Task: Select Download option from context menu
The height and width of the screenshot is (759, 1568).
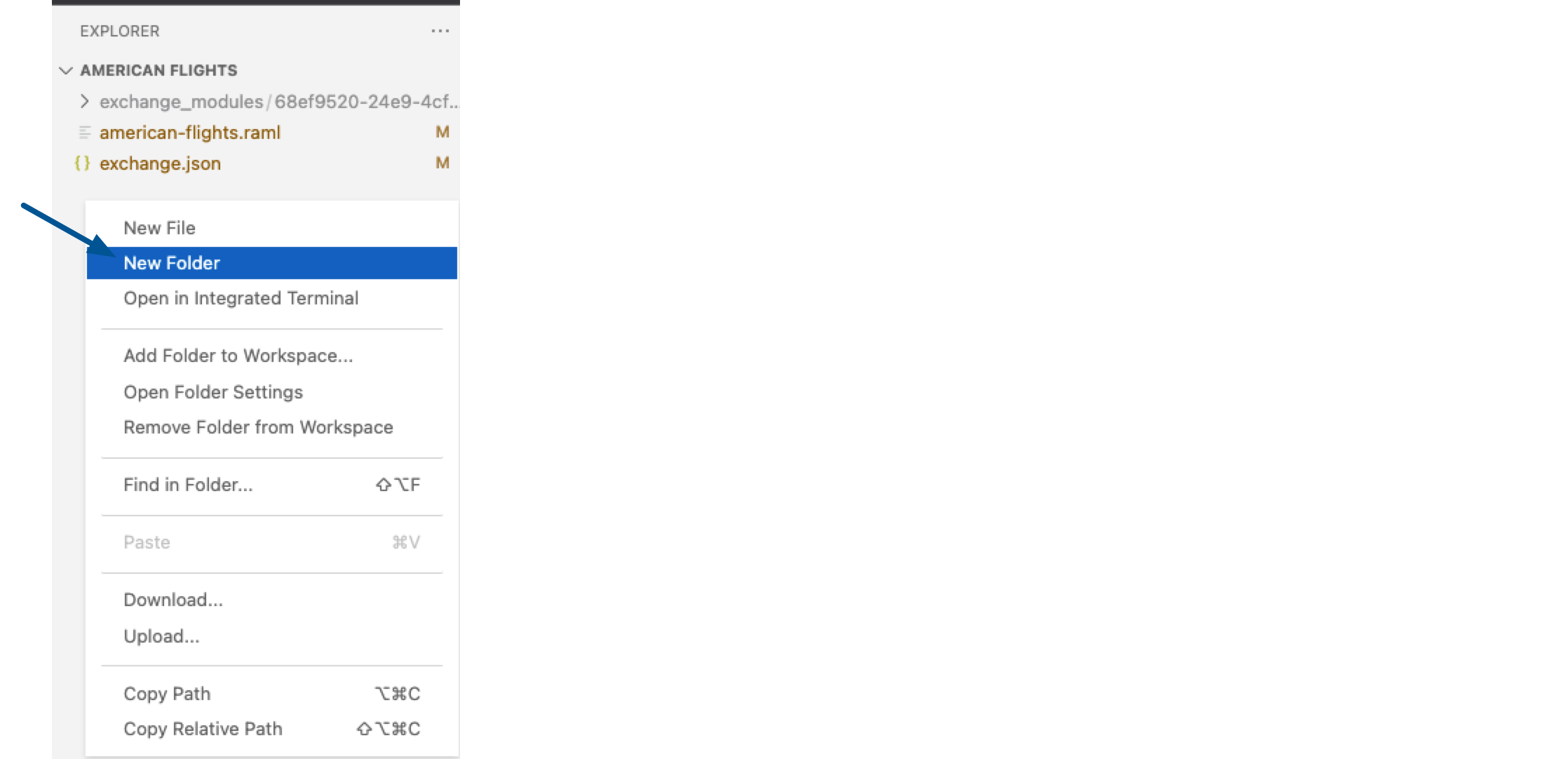Action: 173,599
